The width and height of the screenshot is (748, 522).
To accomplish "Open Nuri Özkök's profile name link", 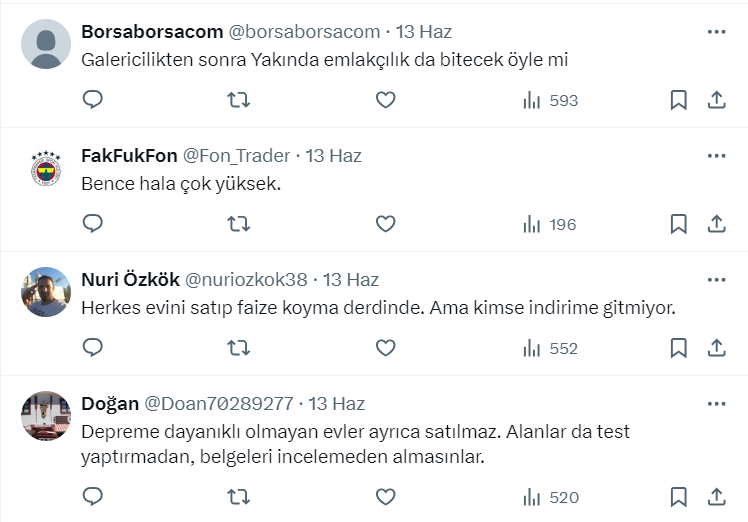I will tap(129, 280).
